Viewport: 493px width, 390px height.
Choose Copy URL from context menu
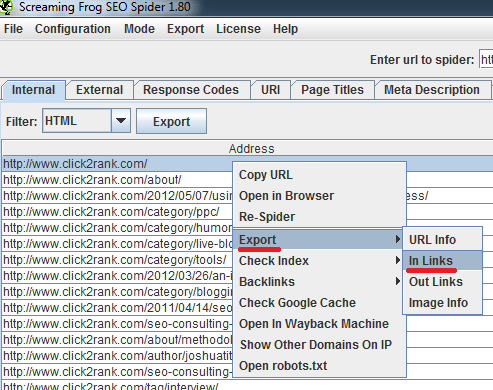[x=319, y=175]
